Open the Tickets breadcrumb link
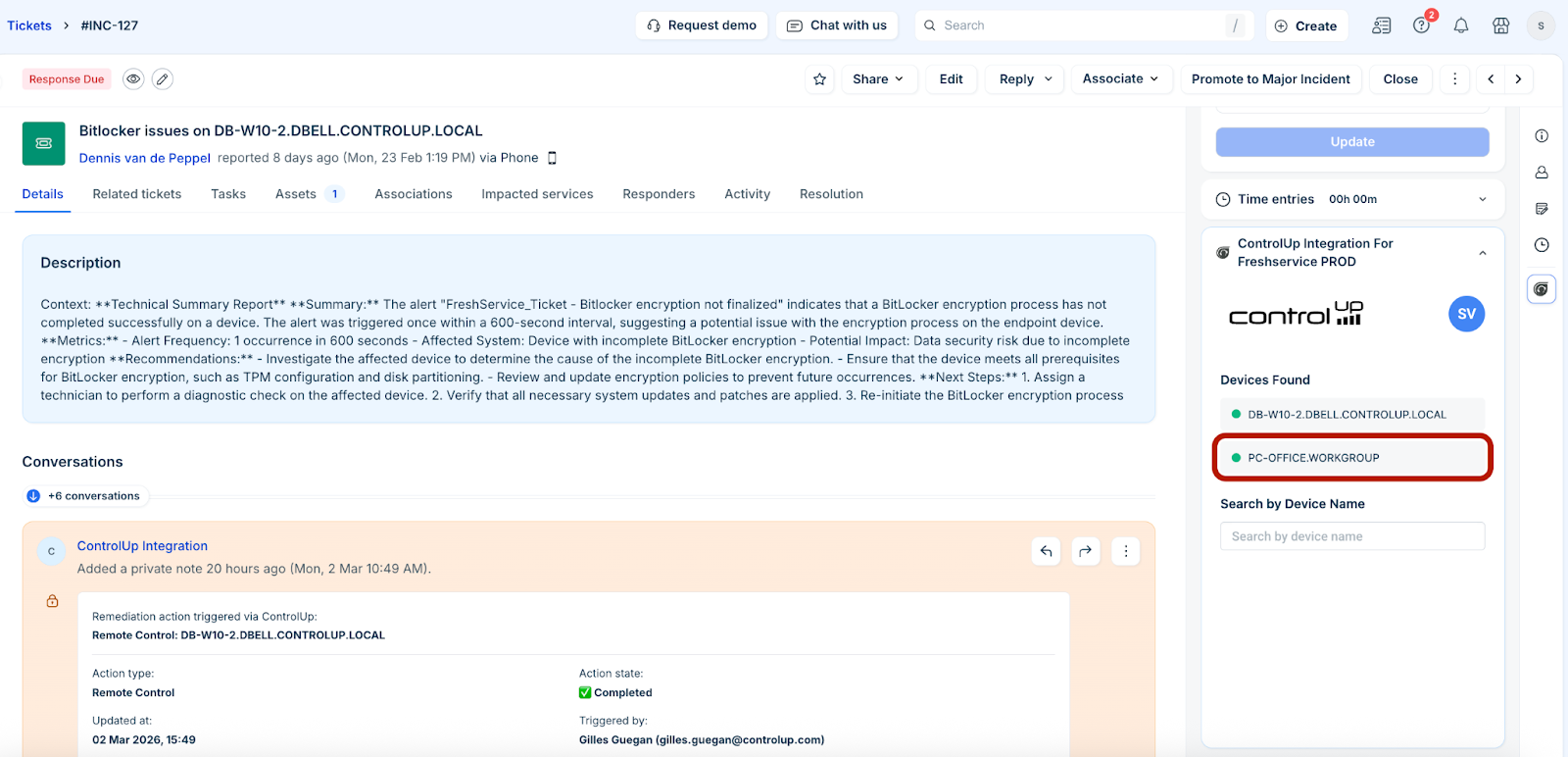The height and width of the screenshot is (757, 1568). 29,25
